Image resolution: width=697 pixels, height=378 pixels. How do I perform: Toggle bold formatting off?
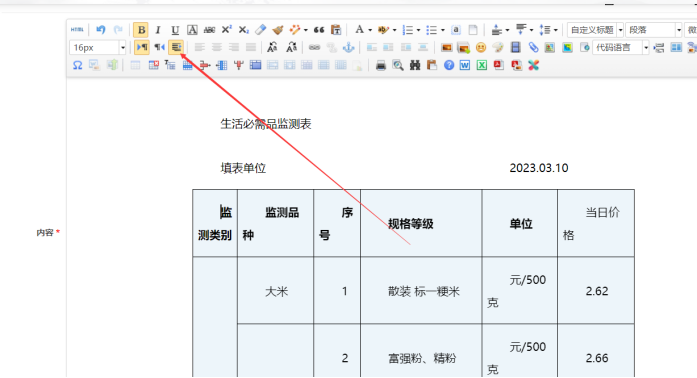point(141,30)
